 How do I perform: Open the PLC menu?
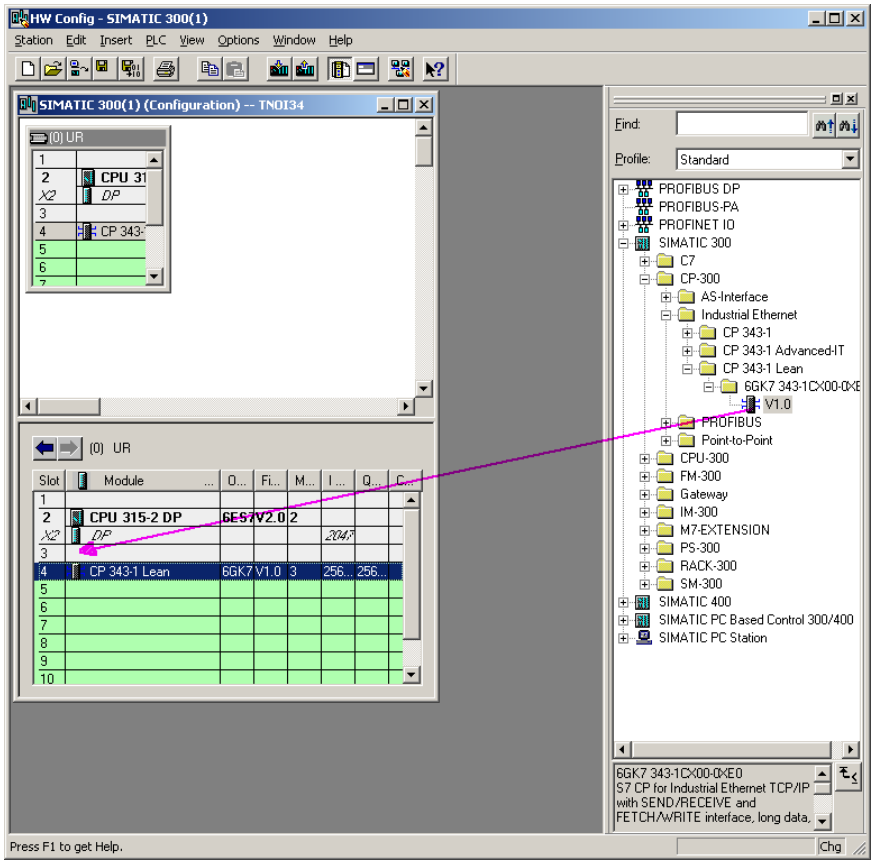click(x=155, y=40)
